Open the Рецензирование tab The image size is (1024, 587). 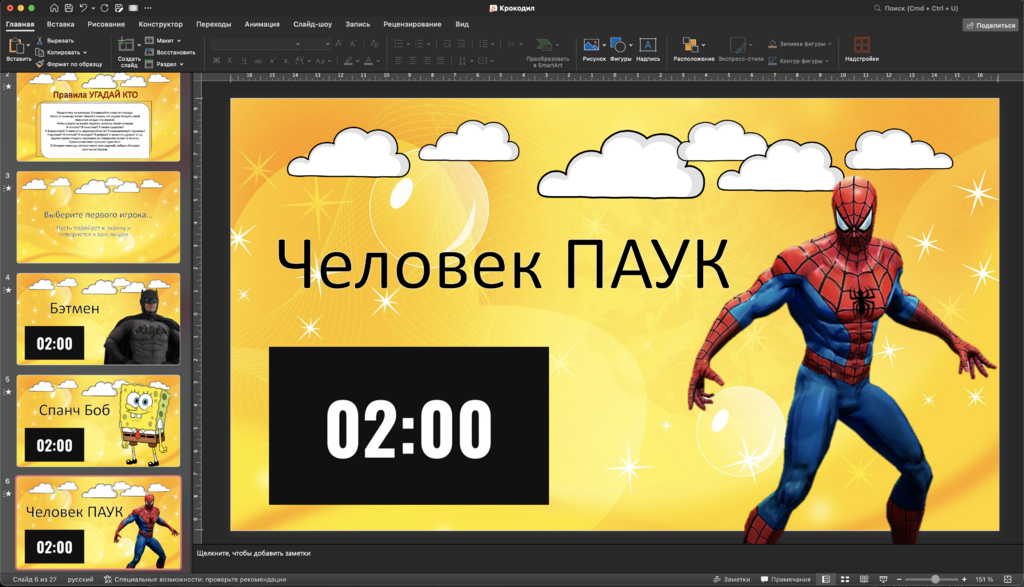click(x=412, y=24)
